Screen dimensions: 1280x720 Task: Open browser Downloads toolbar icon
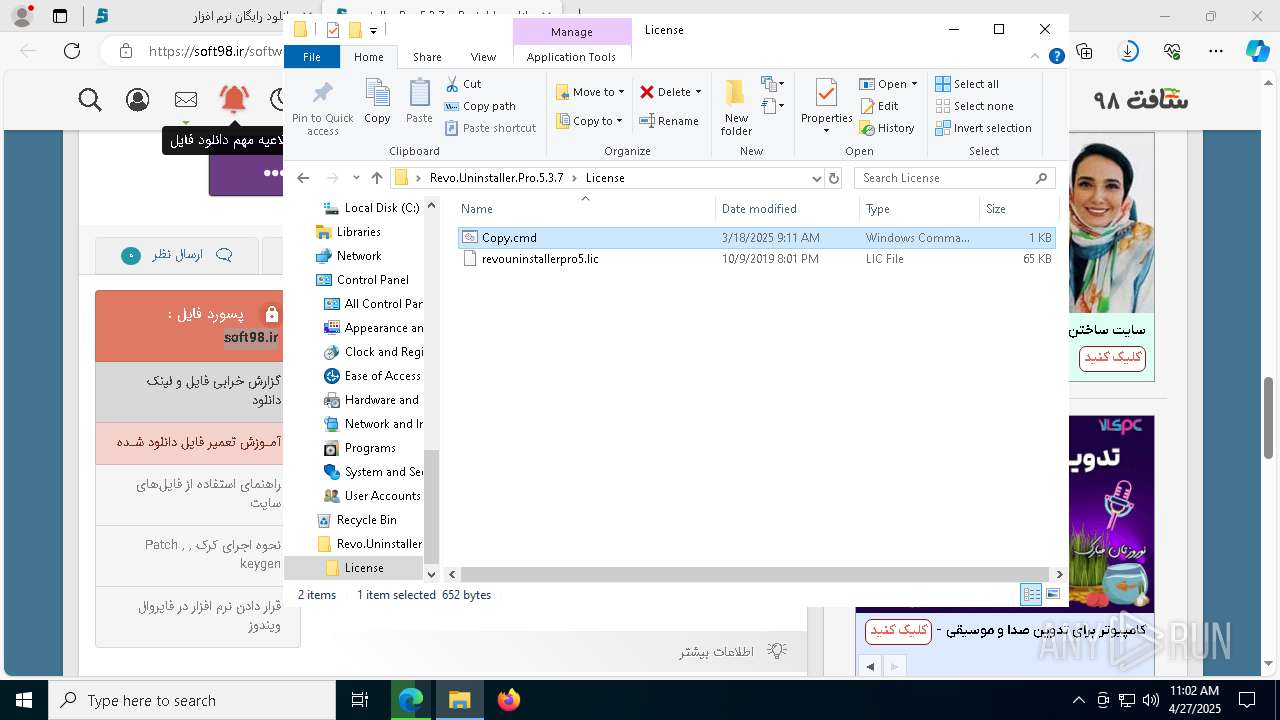tap(1129, 50)
